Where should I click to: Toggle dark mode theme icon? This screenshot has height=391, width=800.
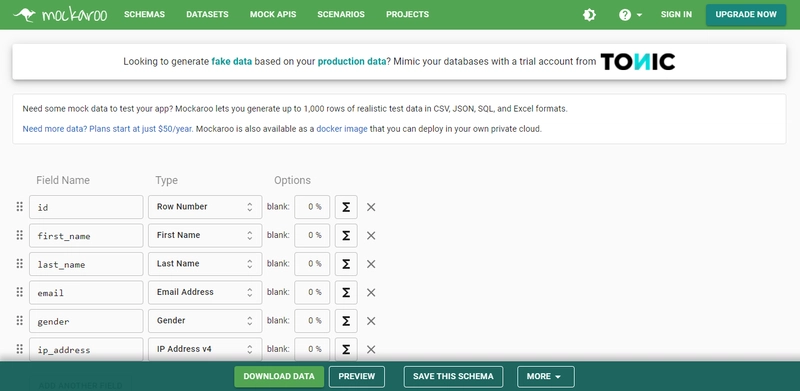589,15
